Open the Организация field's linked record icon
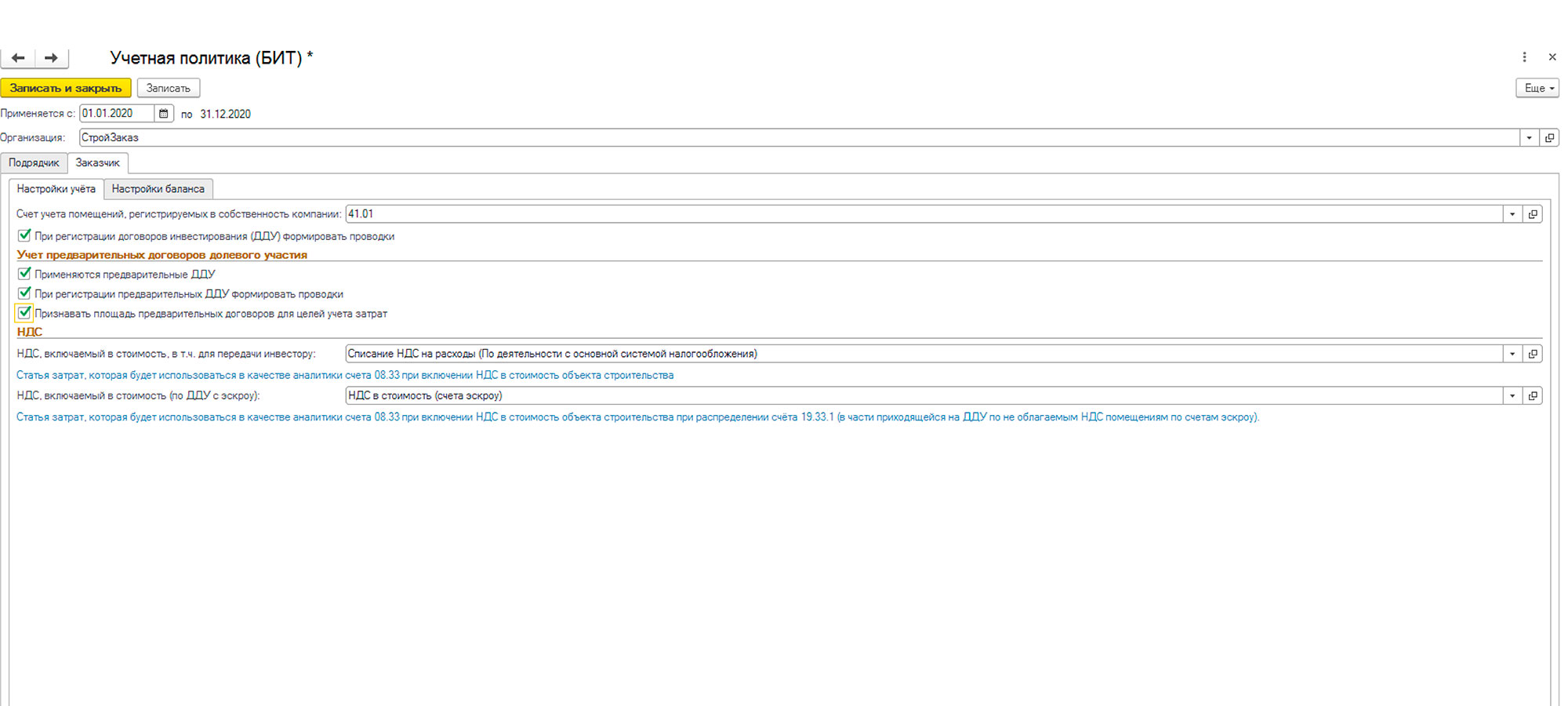Viewport: 1568px width, 706px height. [x=1549, y=138]
